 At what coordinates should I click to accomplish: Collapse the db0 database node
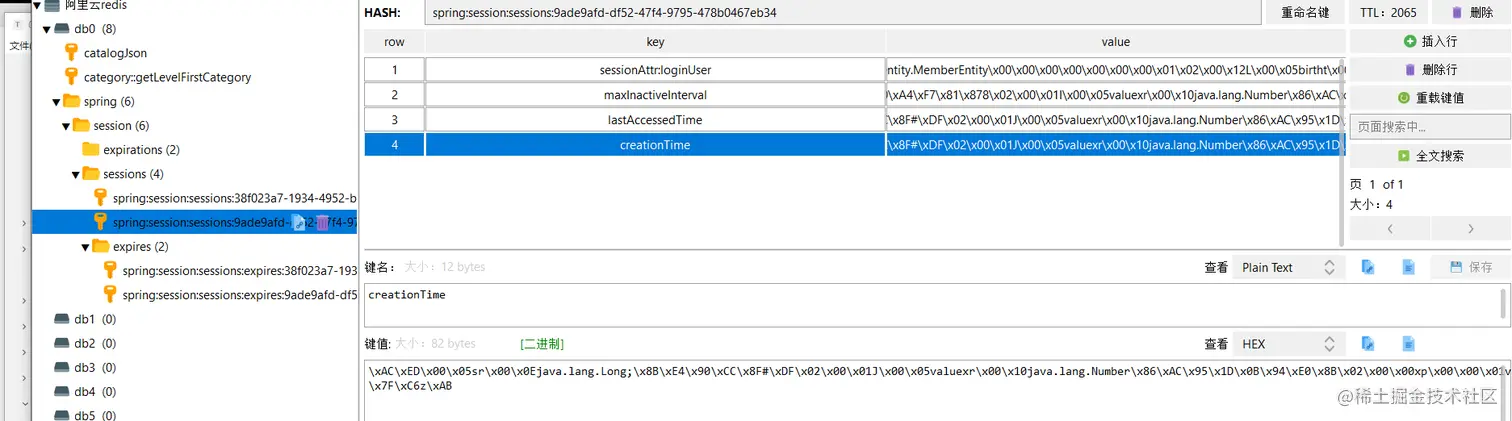(46, 29)
